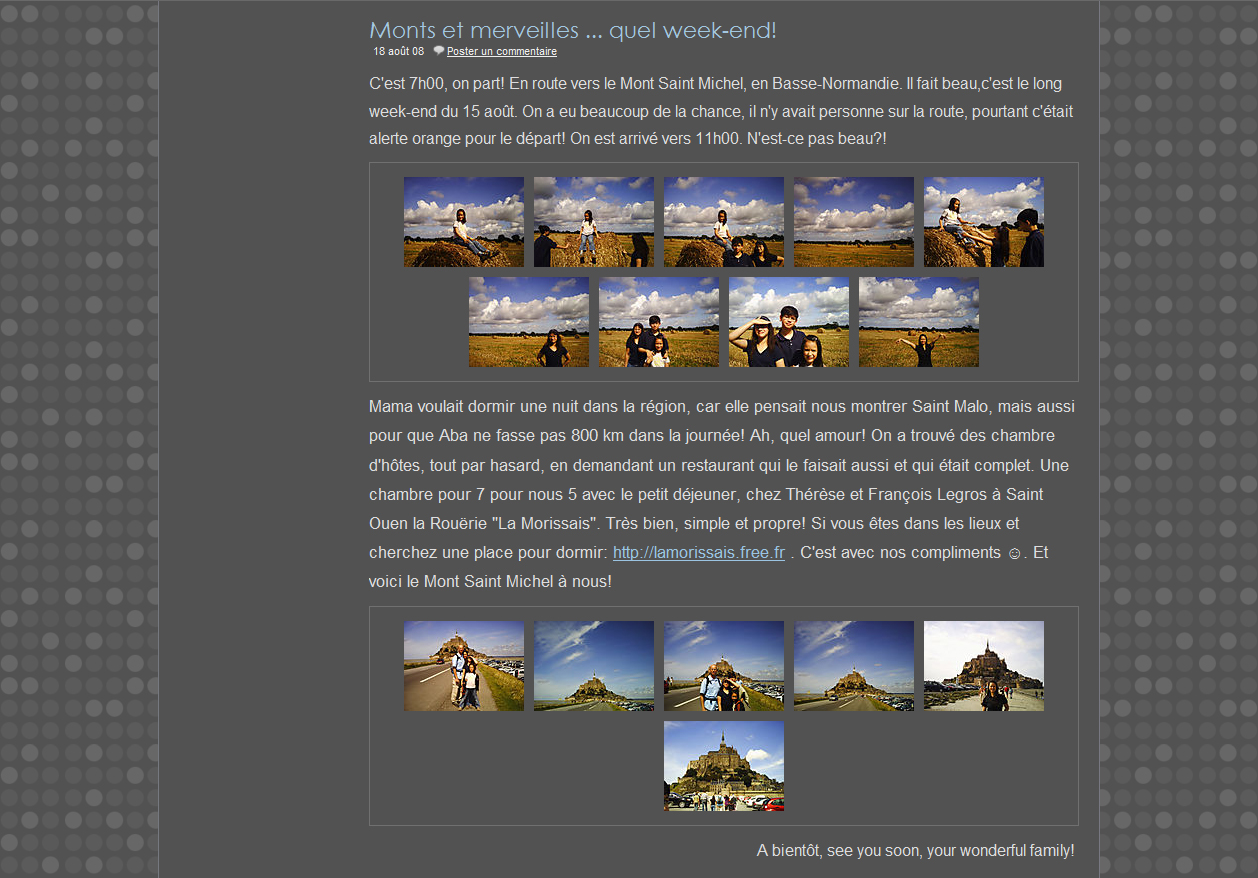The height and width of the screenshot is (878, 1258).
Task: Open photo of girl standing on hay bale
Action: click(593, 222)
